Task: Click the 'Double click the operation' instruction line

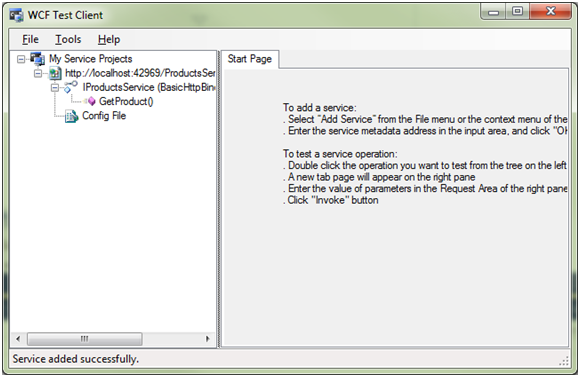Action: click(425, 165)
